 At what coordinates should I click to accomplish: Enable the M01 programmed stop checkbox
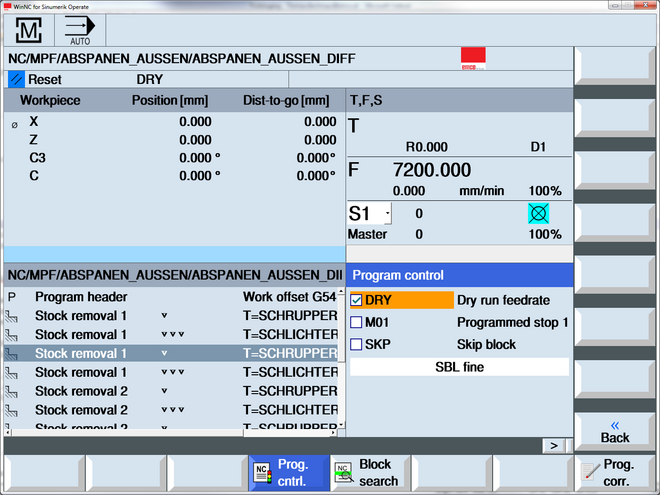tap(357, 322)
